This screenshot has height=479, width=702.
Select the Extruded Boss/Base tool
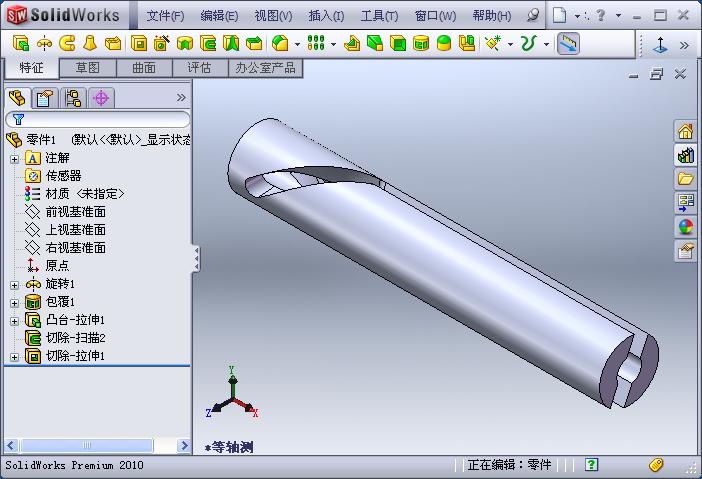[21, 43]
